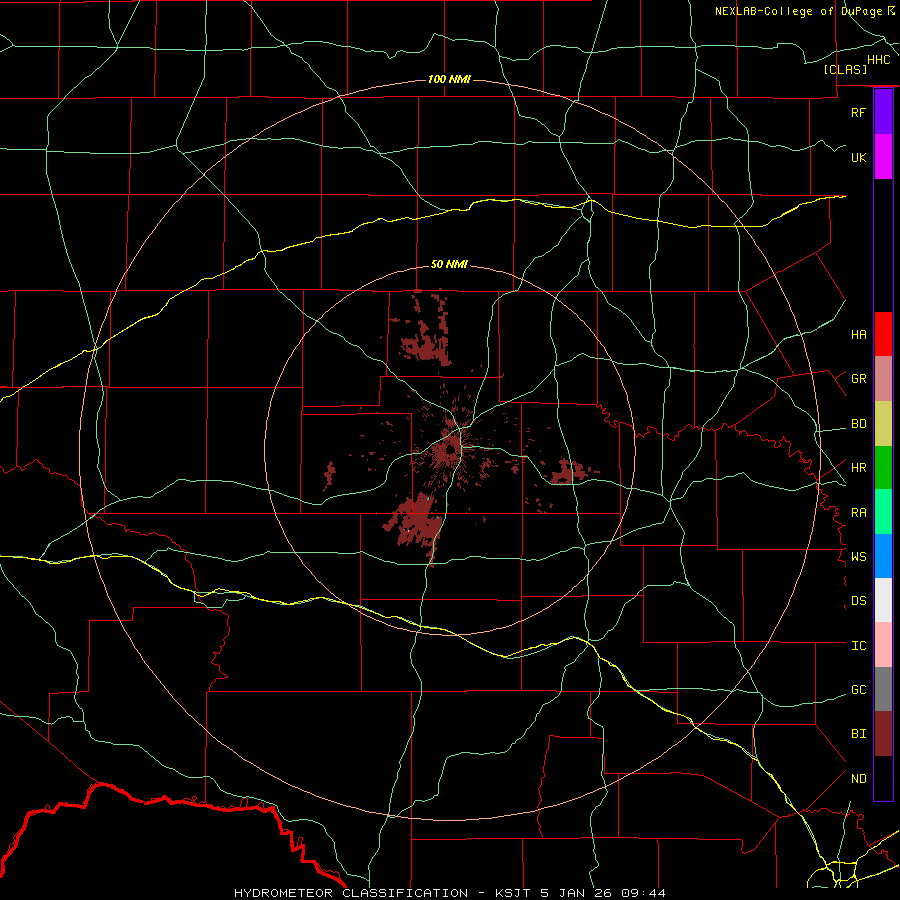Click the blue WS wet snow swatch
The width and height of the screenshot is (900, 900).
(x=883, y=556)
